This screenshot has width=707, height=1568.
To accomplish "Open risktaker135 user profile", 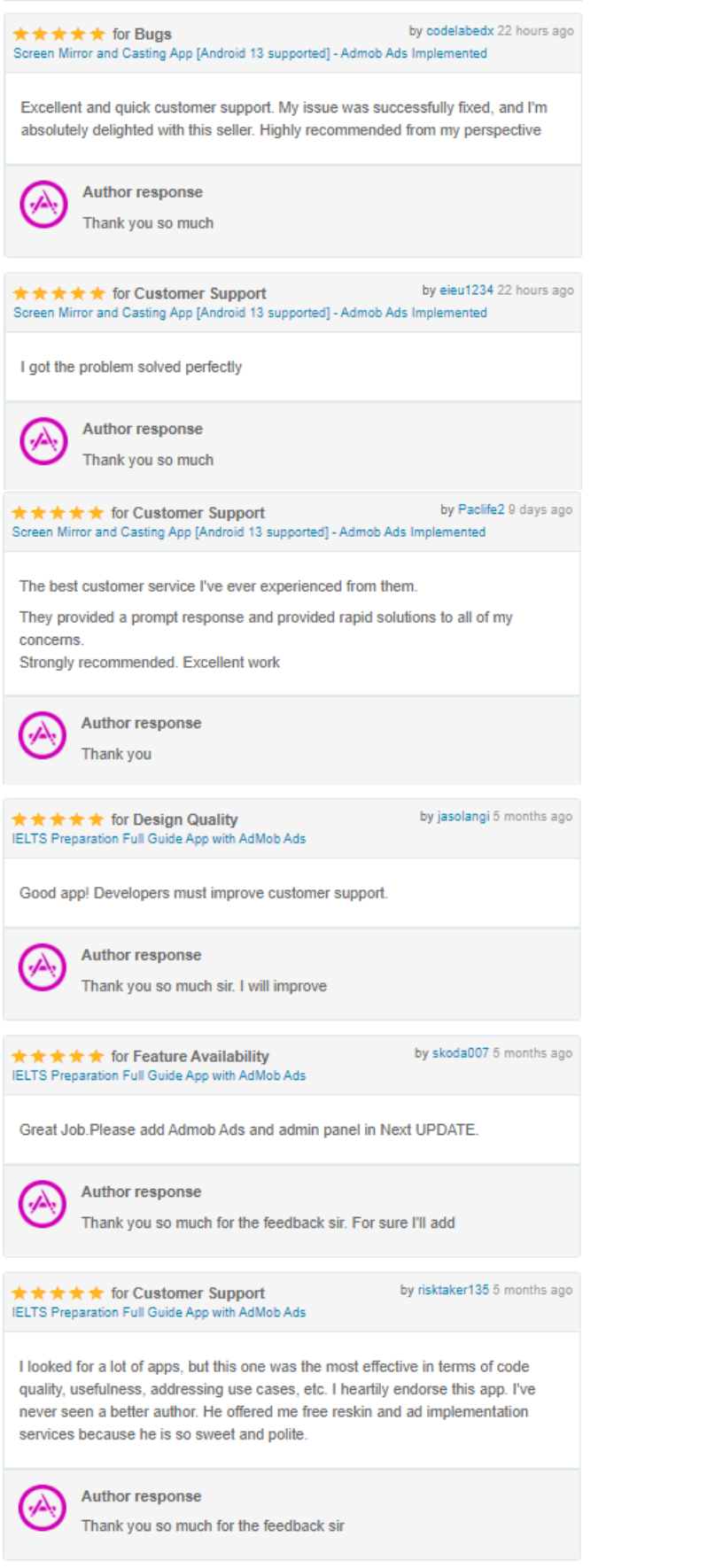I will [454, 1290].
